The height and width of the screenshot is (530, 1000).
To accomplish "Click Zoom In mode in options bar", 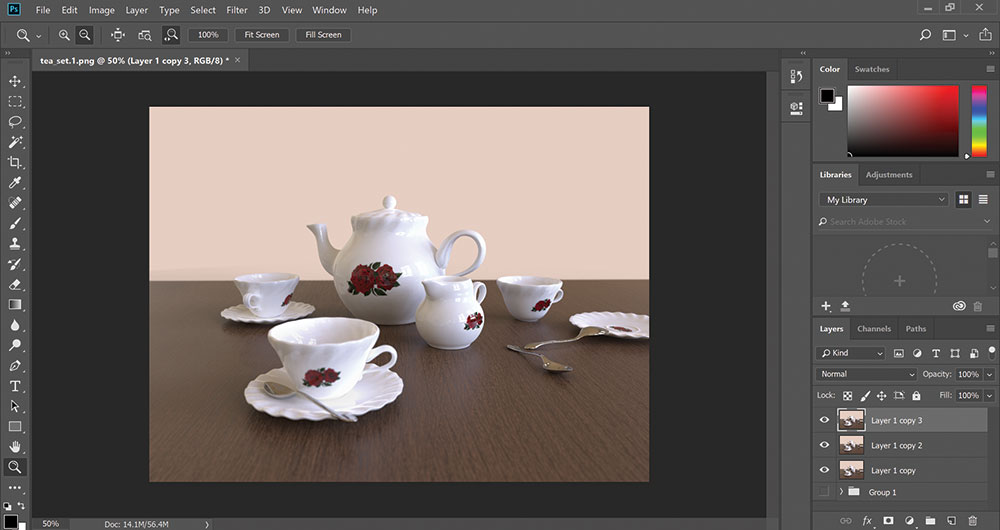I will point(64,35).
